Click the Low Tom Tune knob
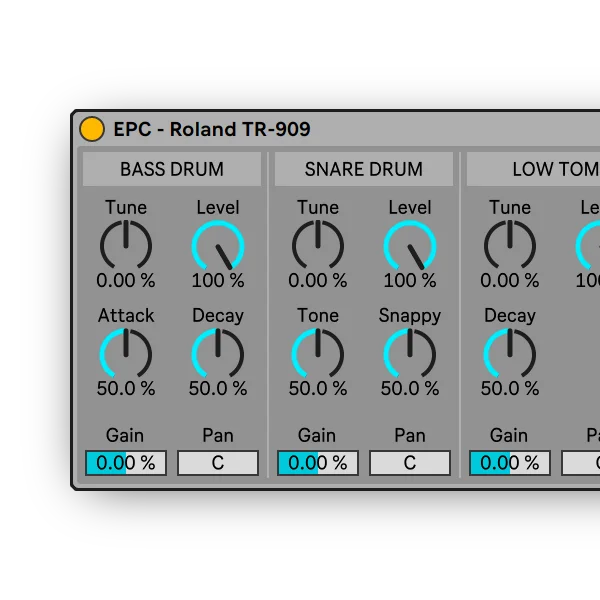 tap(510, 245)
